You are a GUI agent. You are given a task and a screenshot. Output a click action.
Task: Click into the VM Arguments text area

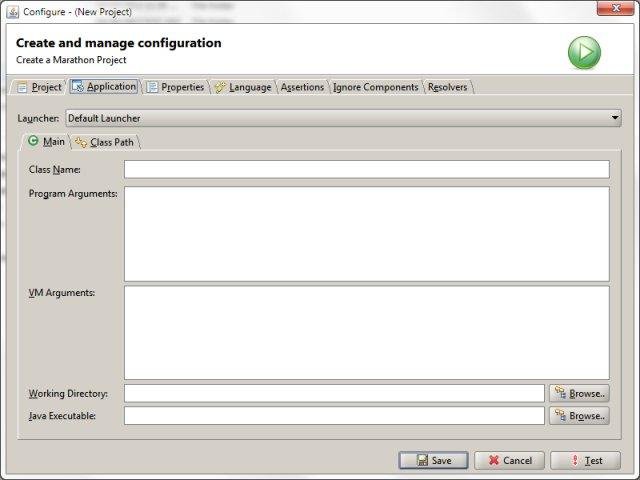366,332
